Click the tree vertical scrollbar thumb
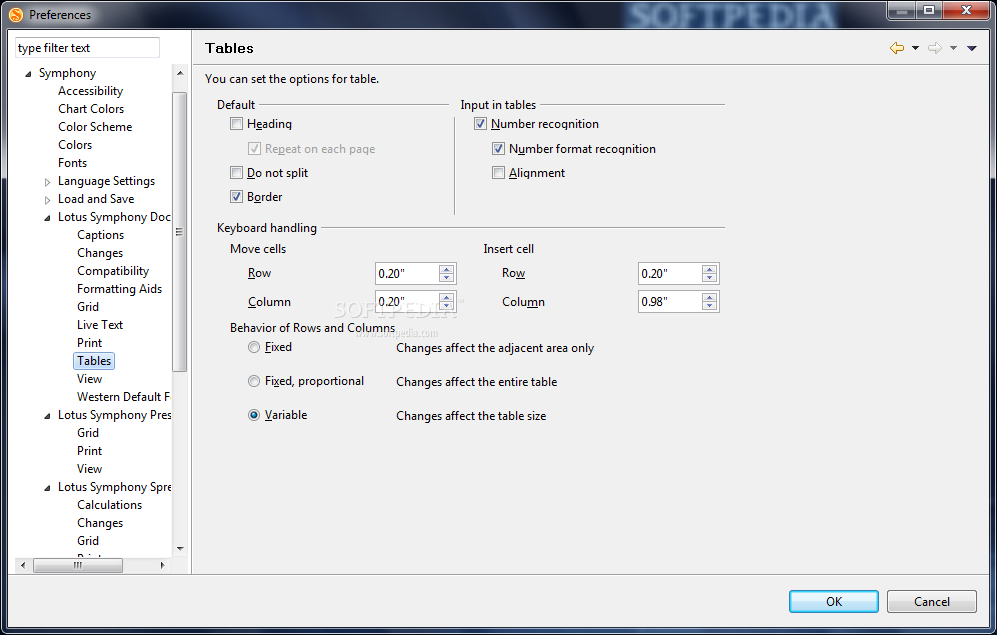Image resolution: width=997 pixels, height=635 pixels. coord(180,232)
